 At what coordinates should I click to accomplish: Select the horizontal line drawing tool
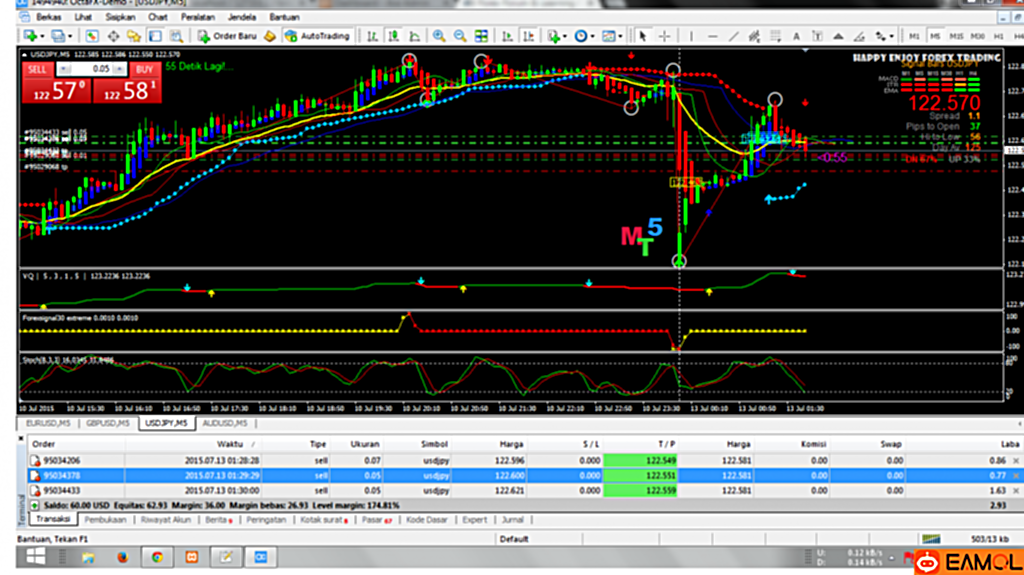(x=712, y=36)
